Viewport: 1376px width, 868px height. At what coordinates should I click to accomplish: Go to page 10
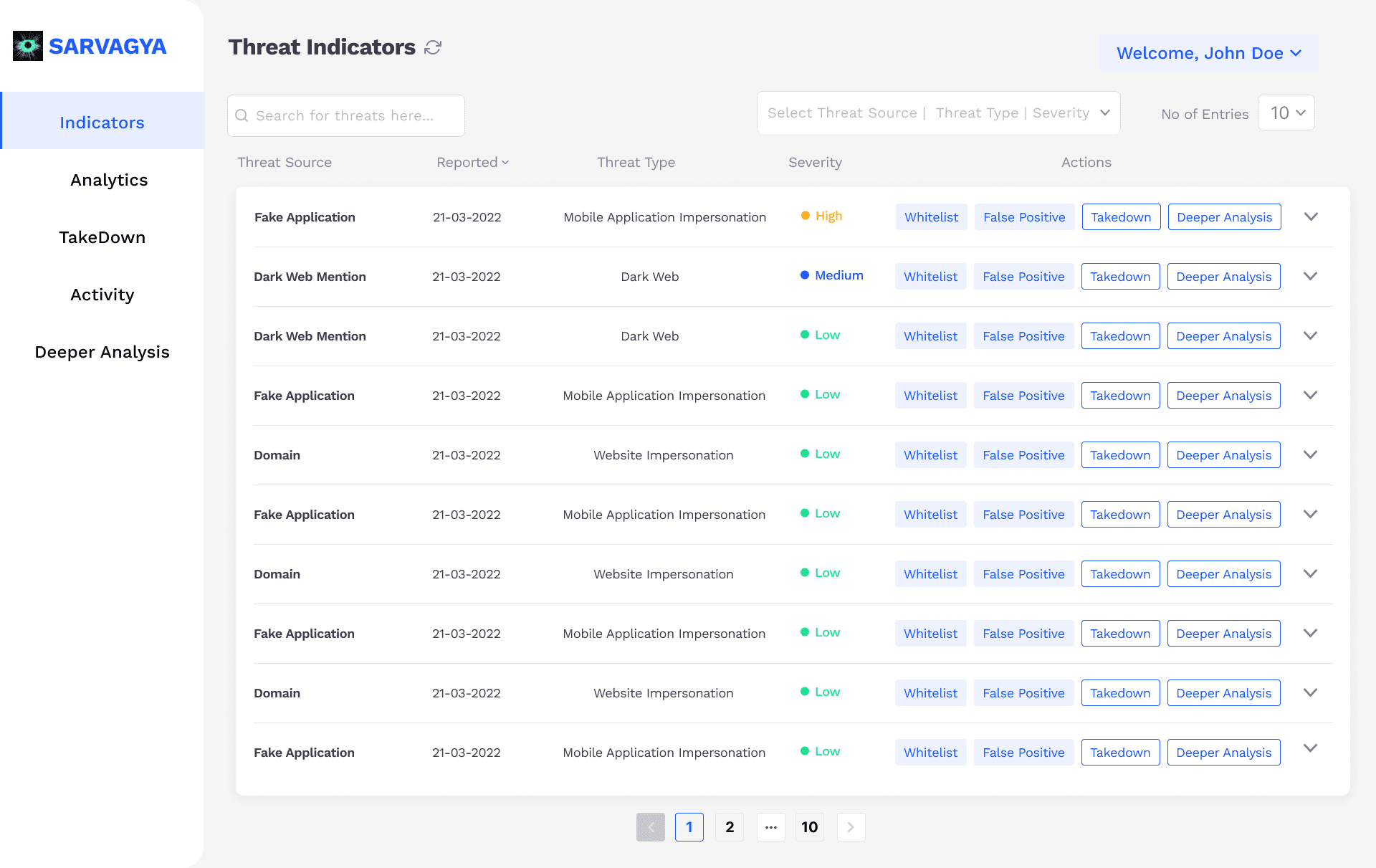tap(810, 827)
